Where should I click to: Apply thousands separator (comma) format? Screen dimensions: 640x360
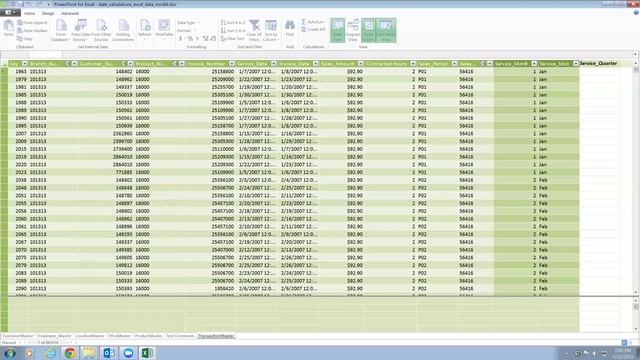coord(197,38)
